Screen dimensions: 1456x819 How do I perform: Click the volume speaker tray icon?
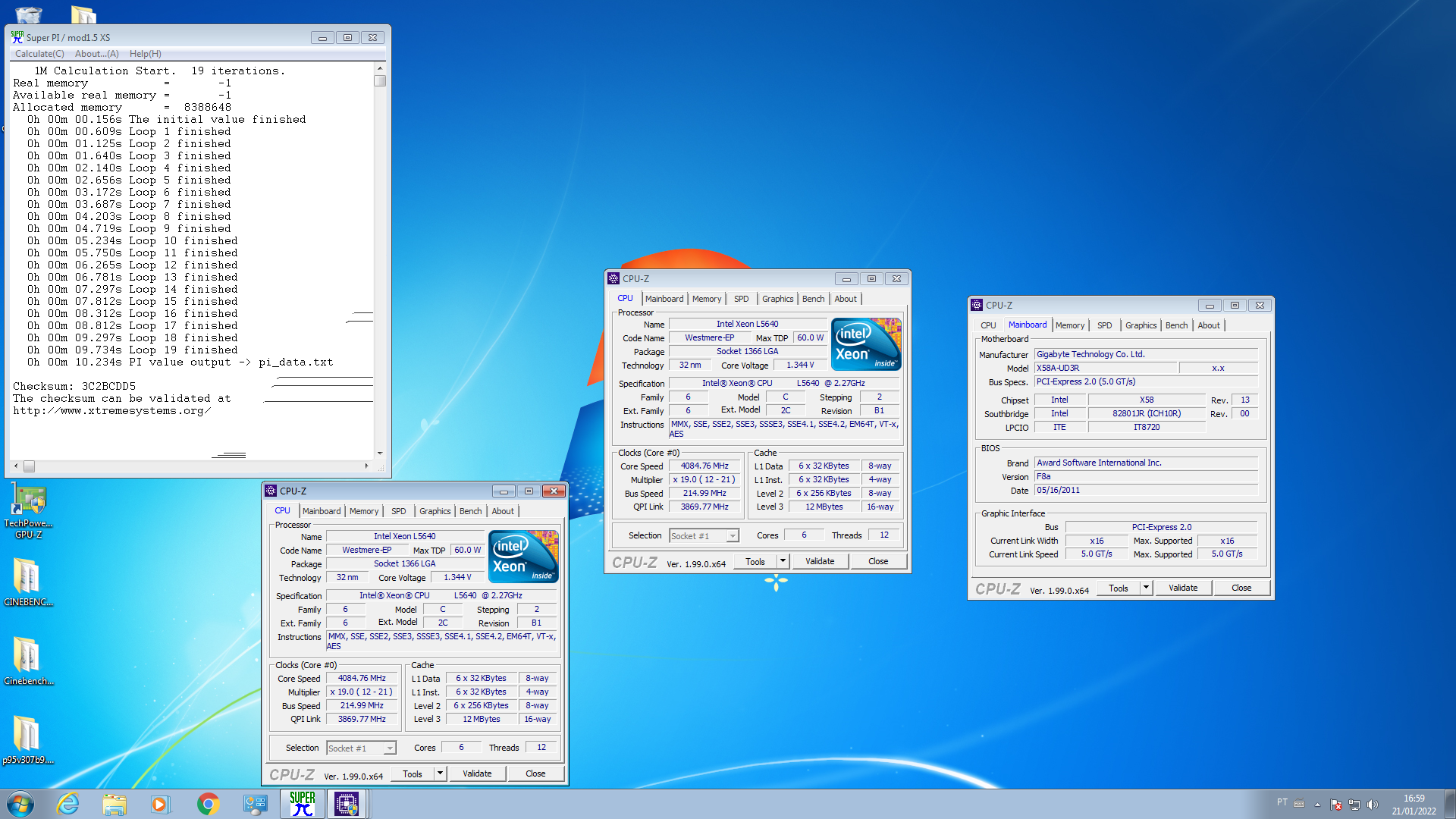1372,805
